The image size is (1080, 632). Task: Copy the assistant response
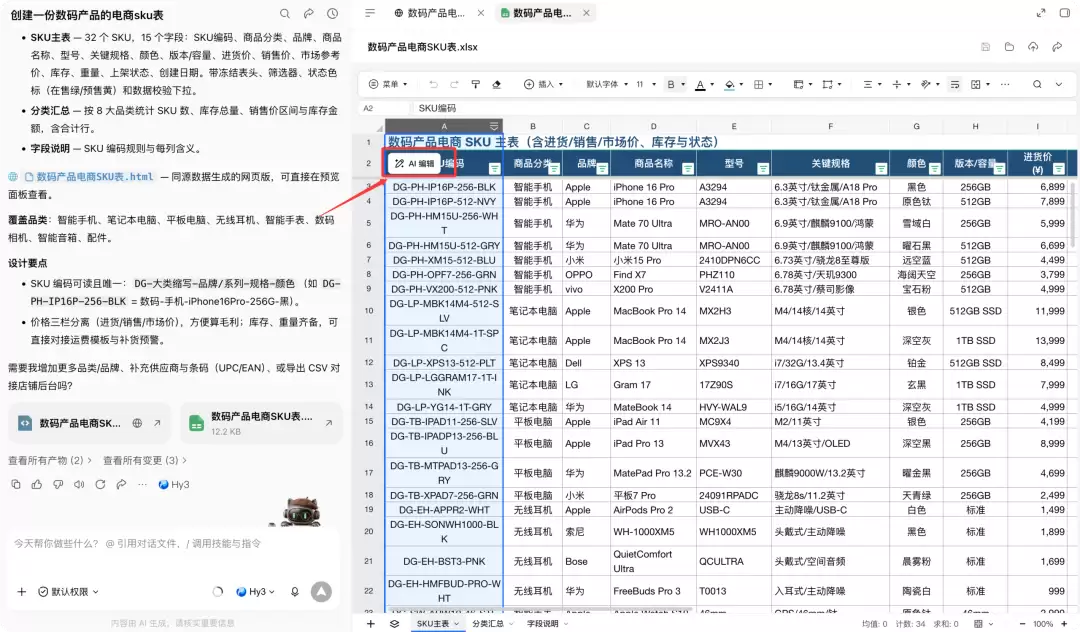point(16,485)
